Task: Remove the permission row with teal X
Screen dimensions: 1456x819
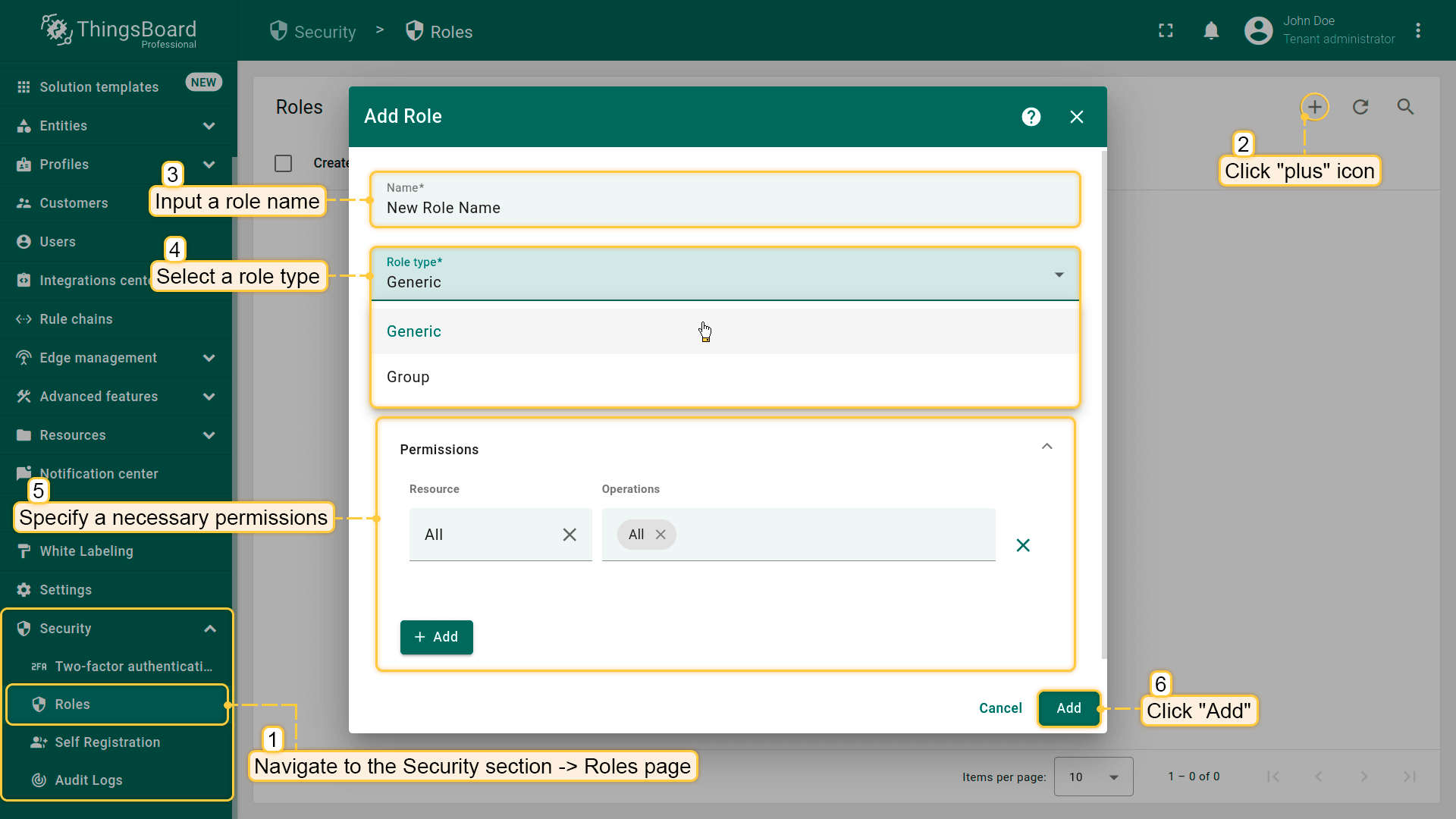Action: click(1022, 545)
